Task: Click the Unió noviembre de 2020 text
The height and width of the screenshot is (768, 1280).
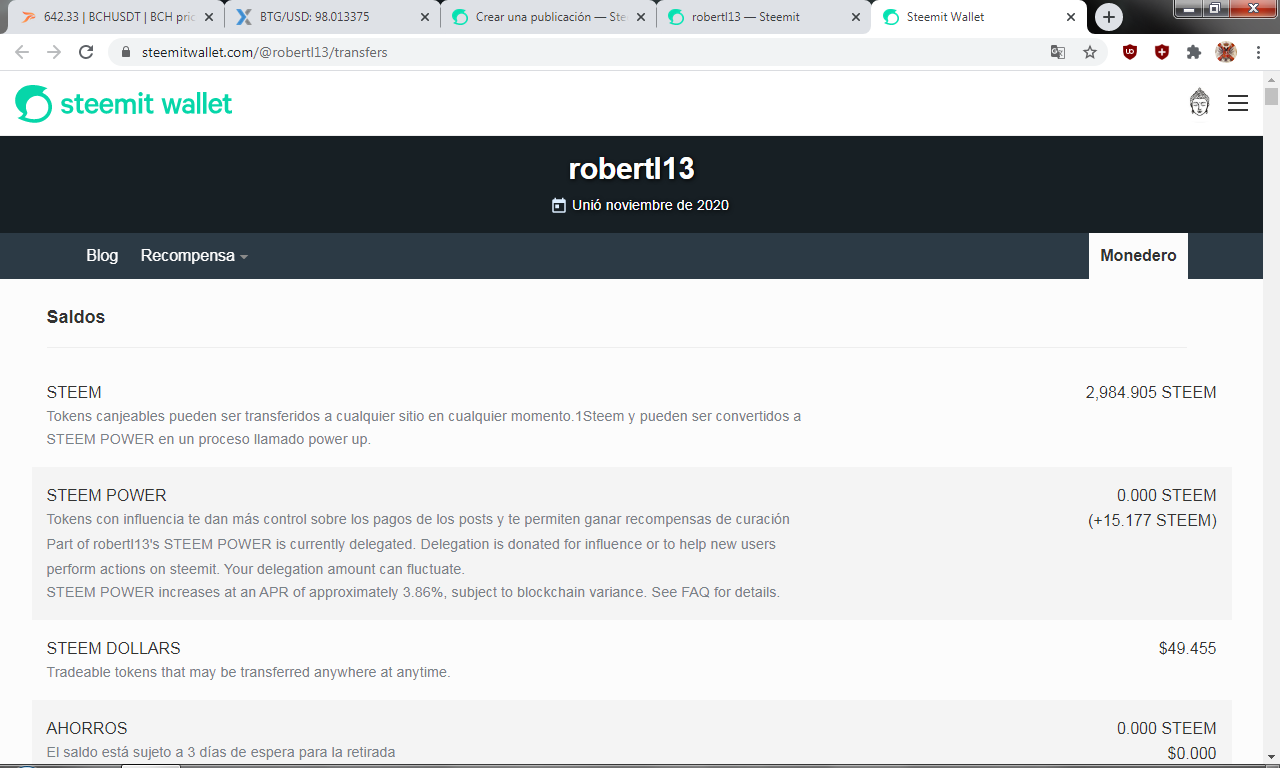Action: coord(650,205)
